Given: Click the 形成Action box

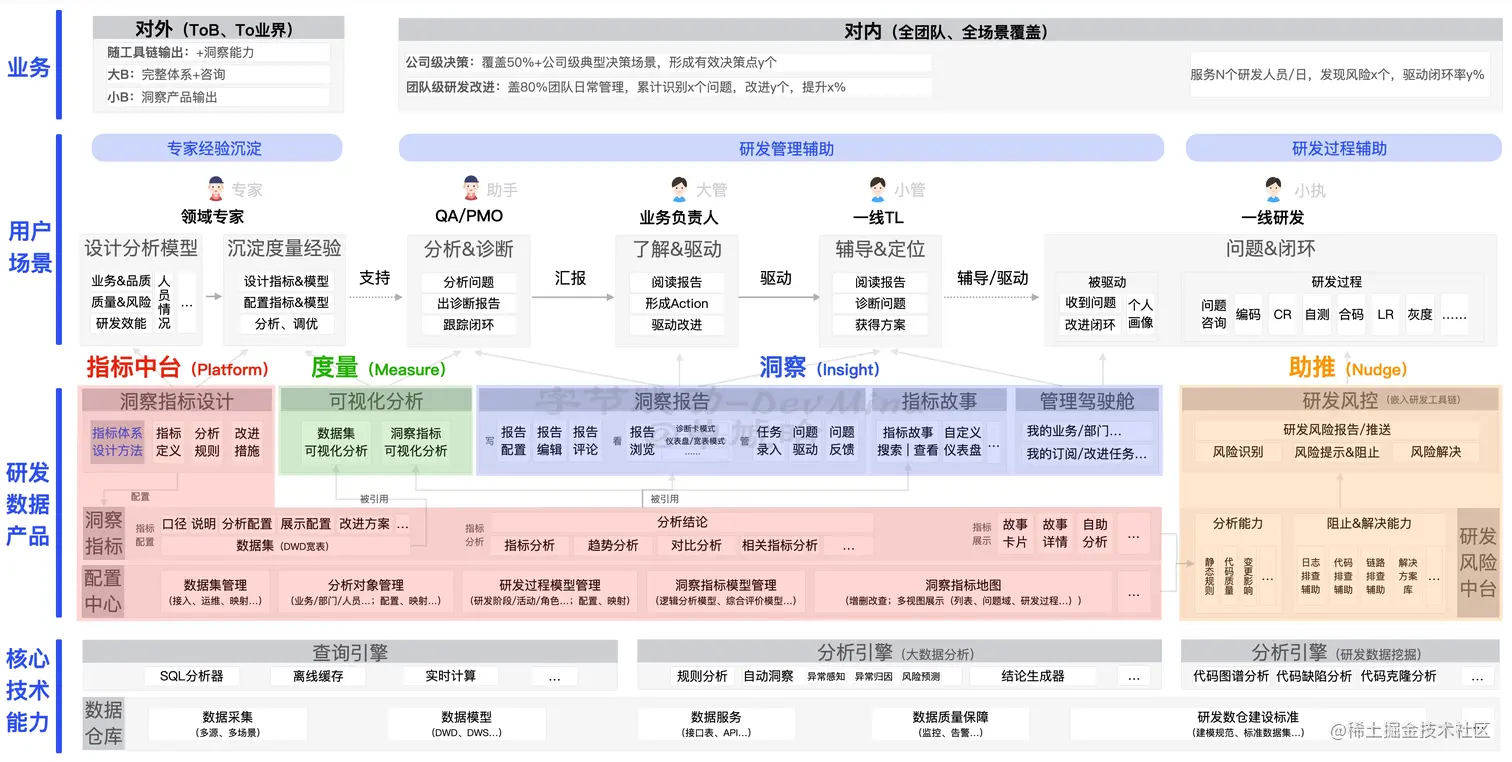Looking at the screenshot, I should coord(677,303).
